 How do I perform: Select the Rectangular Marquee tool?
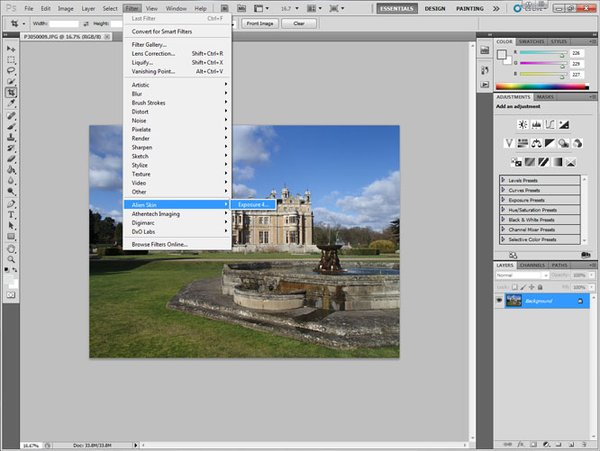(x=10, y=59)
